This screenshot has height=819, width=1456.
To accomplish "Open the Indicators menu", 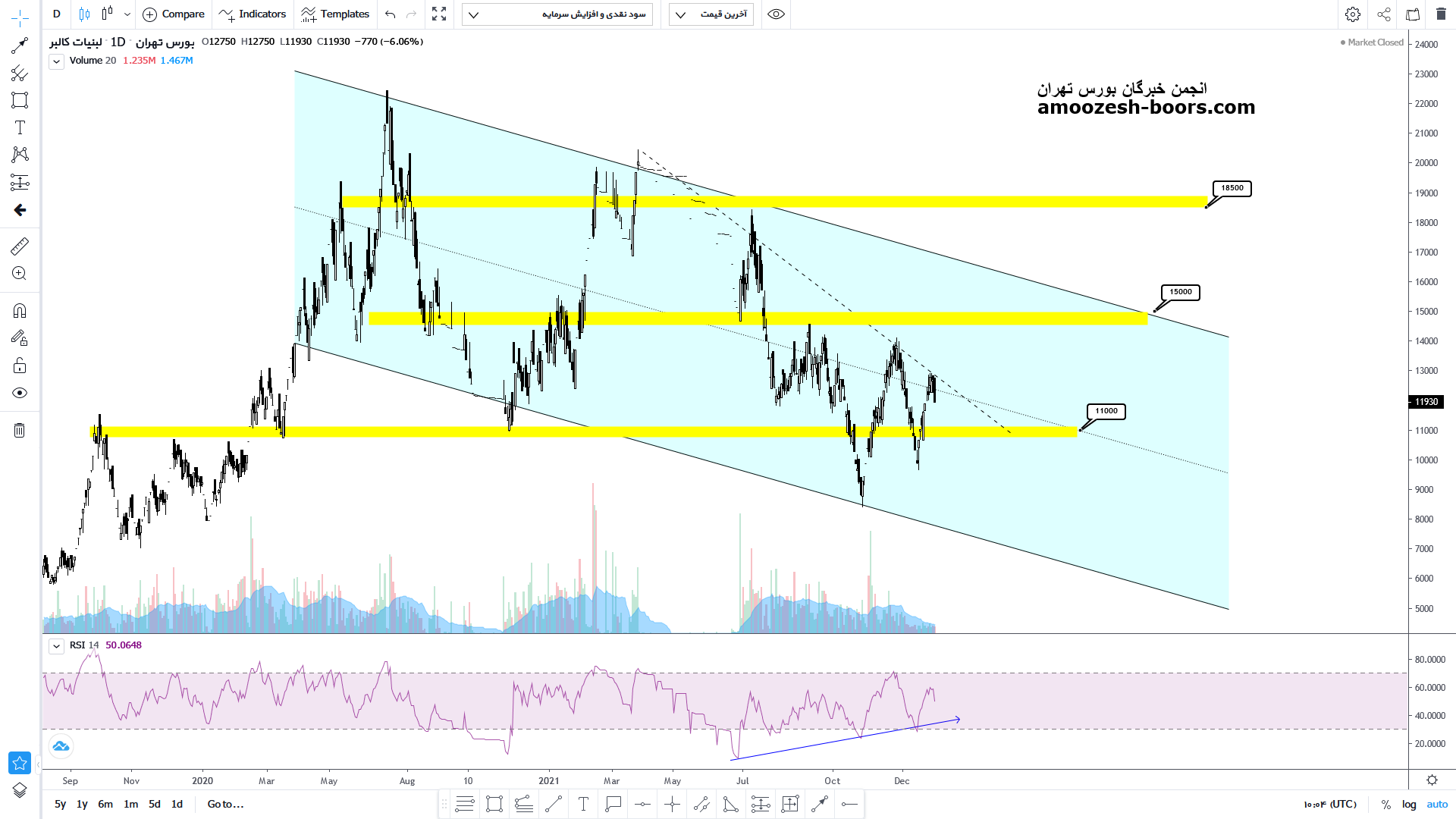I will coord(253,14).
